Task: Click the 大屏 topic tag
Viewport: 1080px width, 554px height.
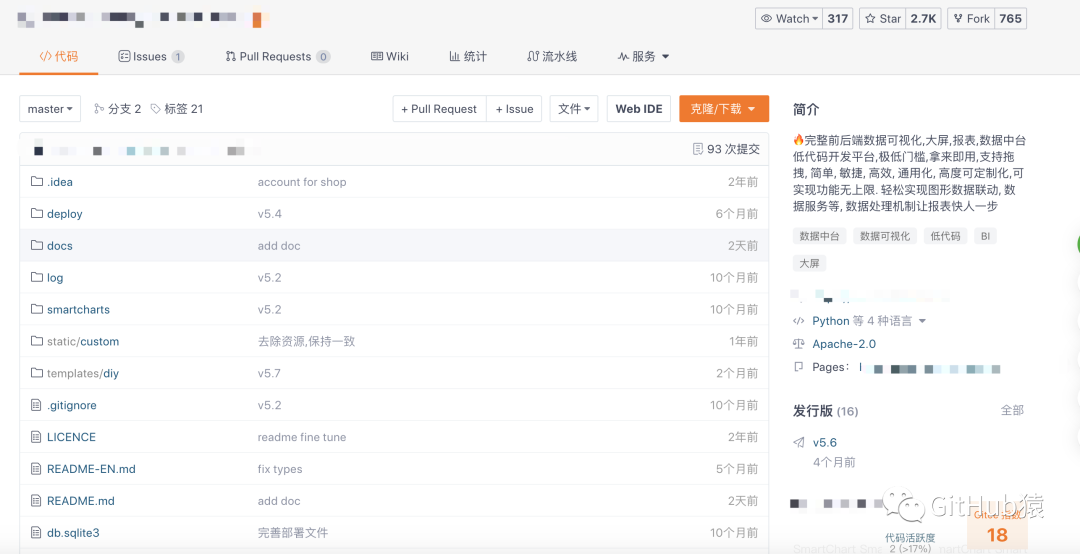Action: pos(809,263)
